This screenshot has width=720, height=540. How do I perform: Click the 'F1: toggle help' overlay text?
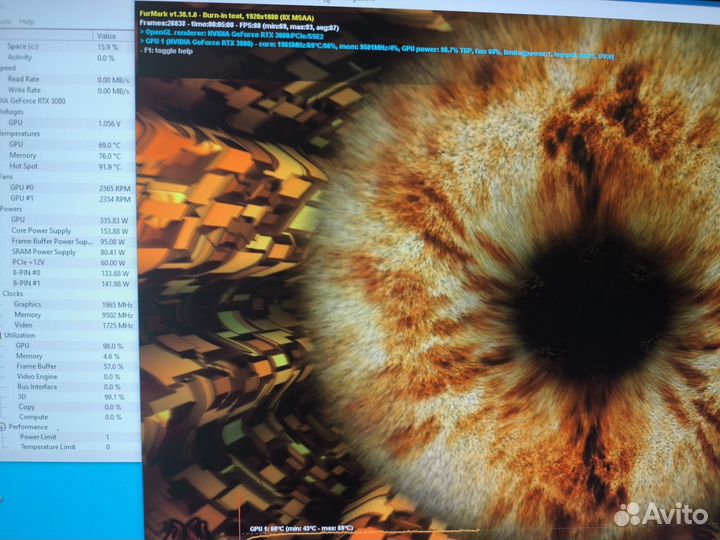(166, 51)
